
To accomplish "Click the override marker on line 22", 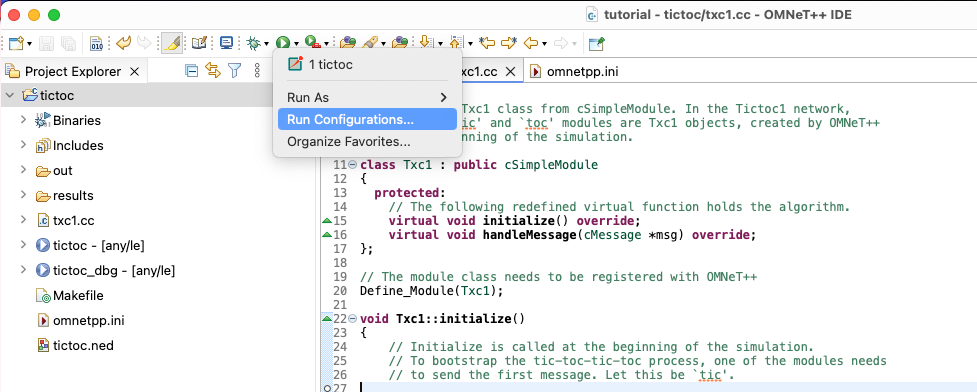I will 326,319.
